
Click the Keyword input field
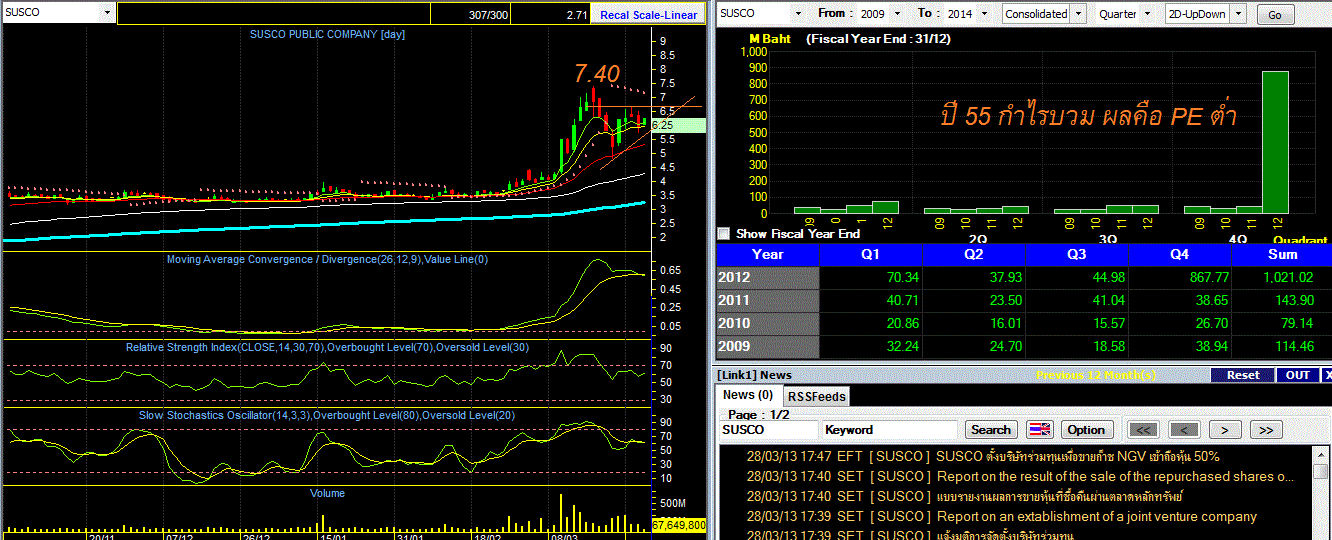coord(889,430)
